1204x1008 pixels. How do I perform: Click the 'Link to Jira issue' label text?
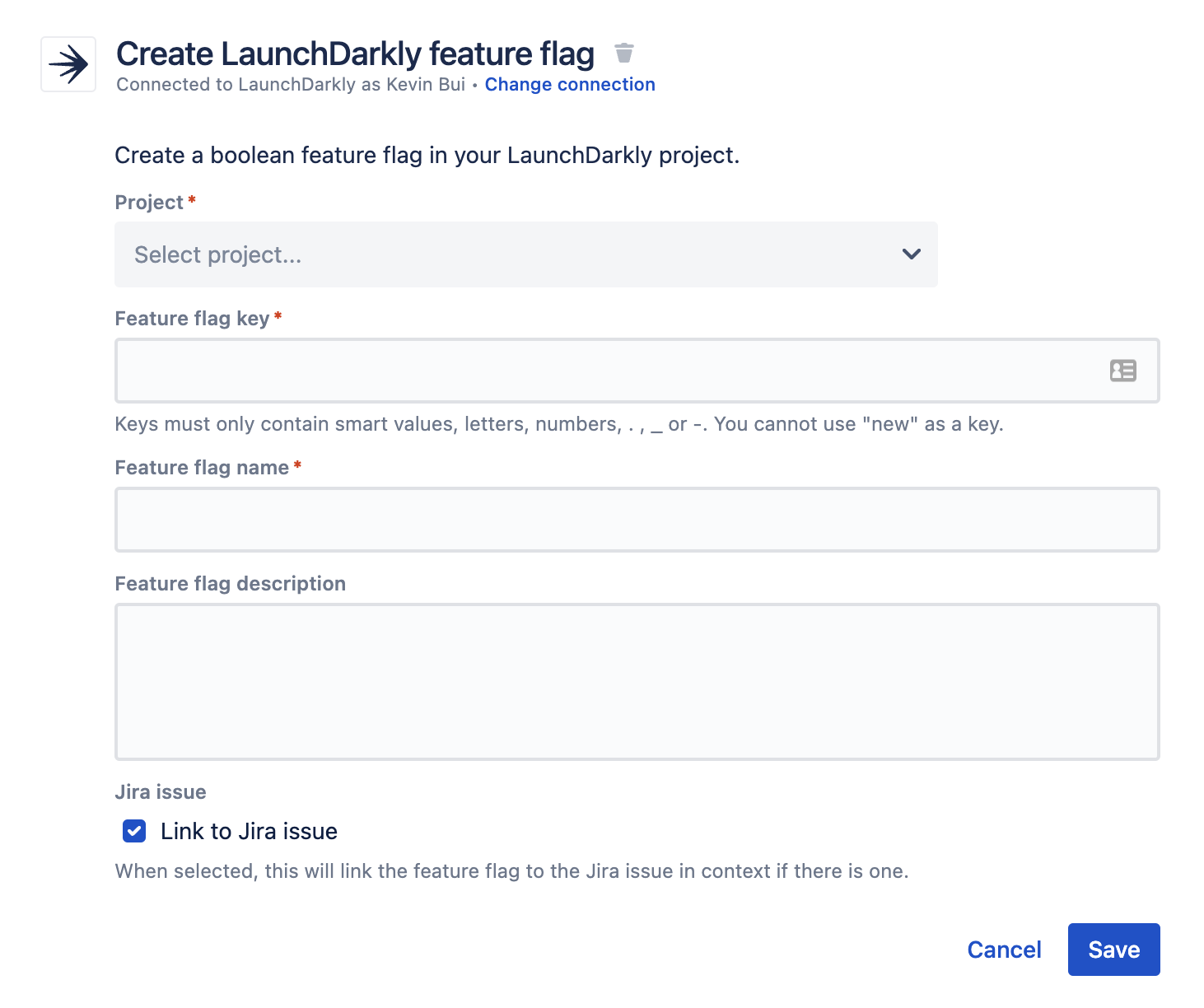pos(249,831)
